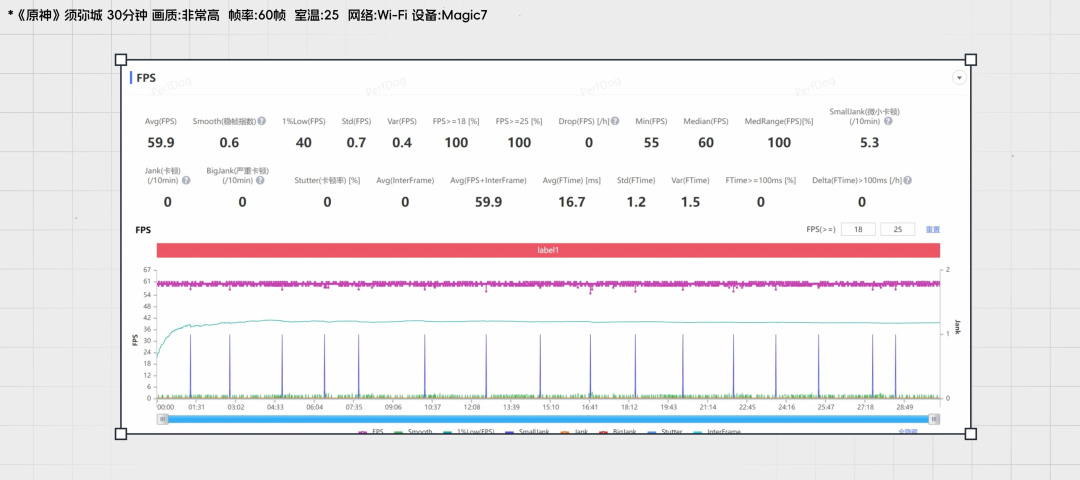Viewport: 1080px width, 480px height.
Task: Grab the left handle of the time range slider
Action: (163, 419)
